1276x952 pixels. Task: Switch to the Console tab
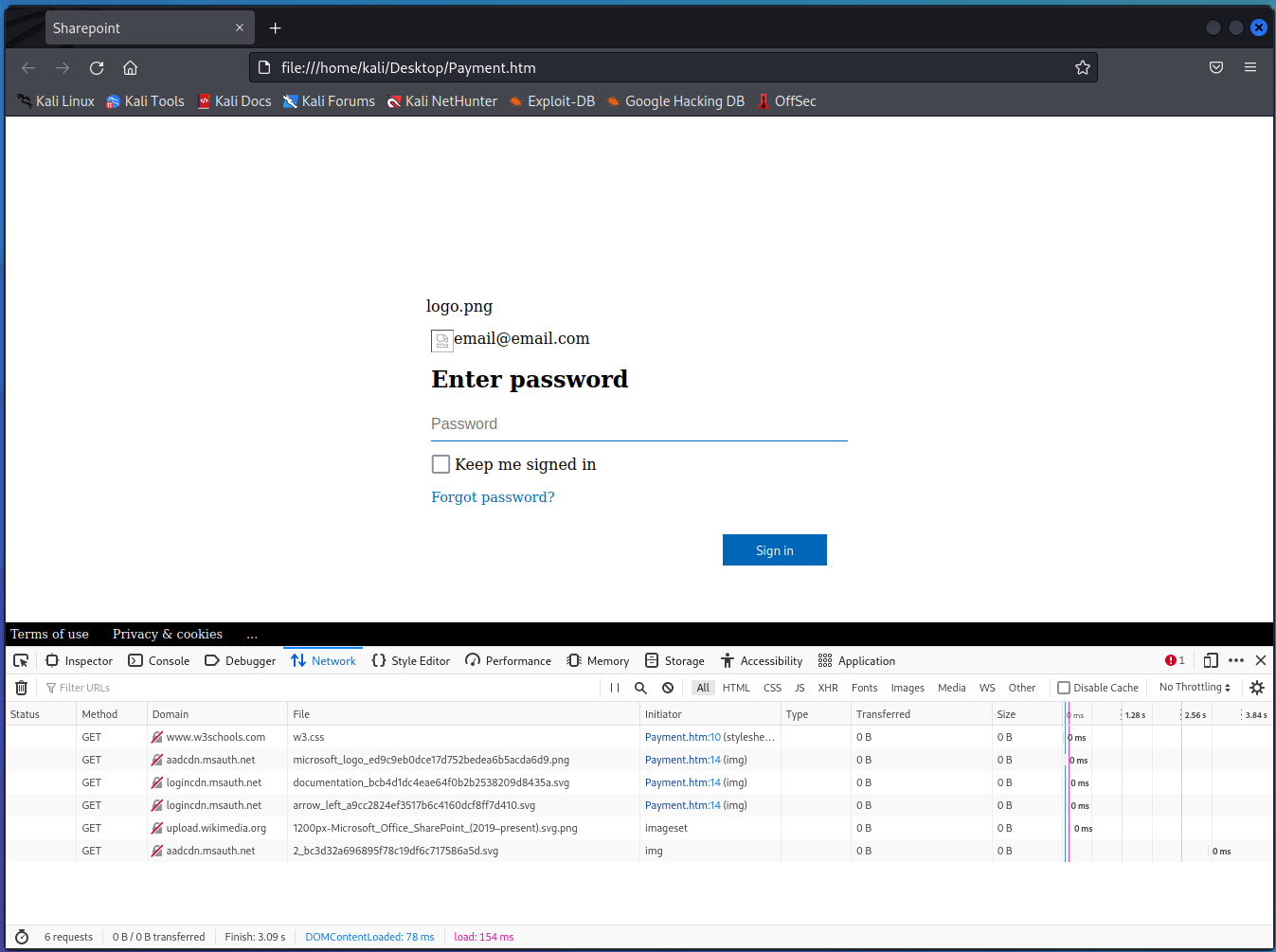159,661
